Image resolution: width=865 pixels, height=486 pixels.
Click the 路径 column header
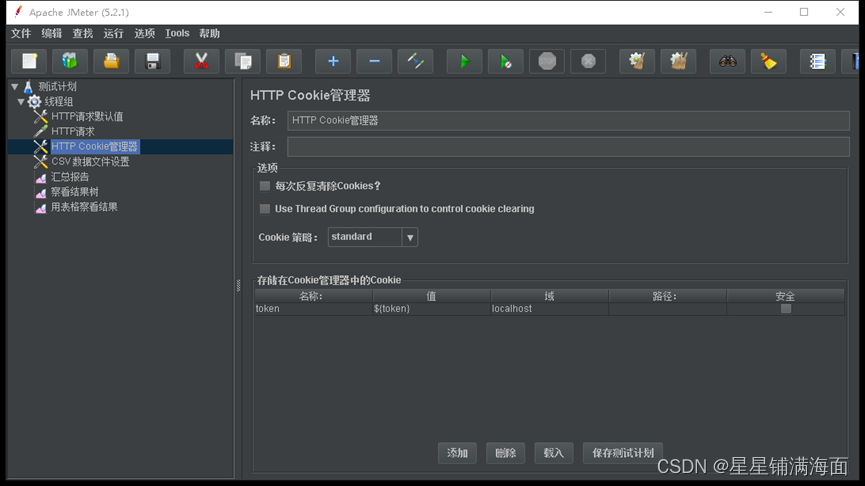pos(668,296)
